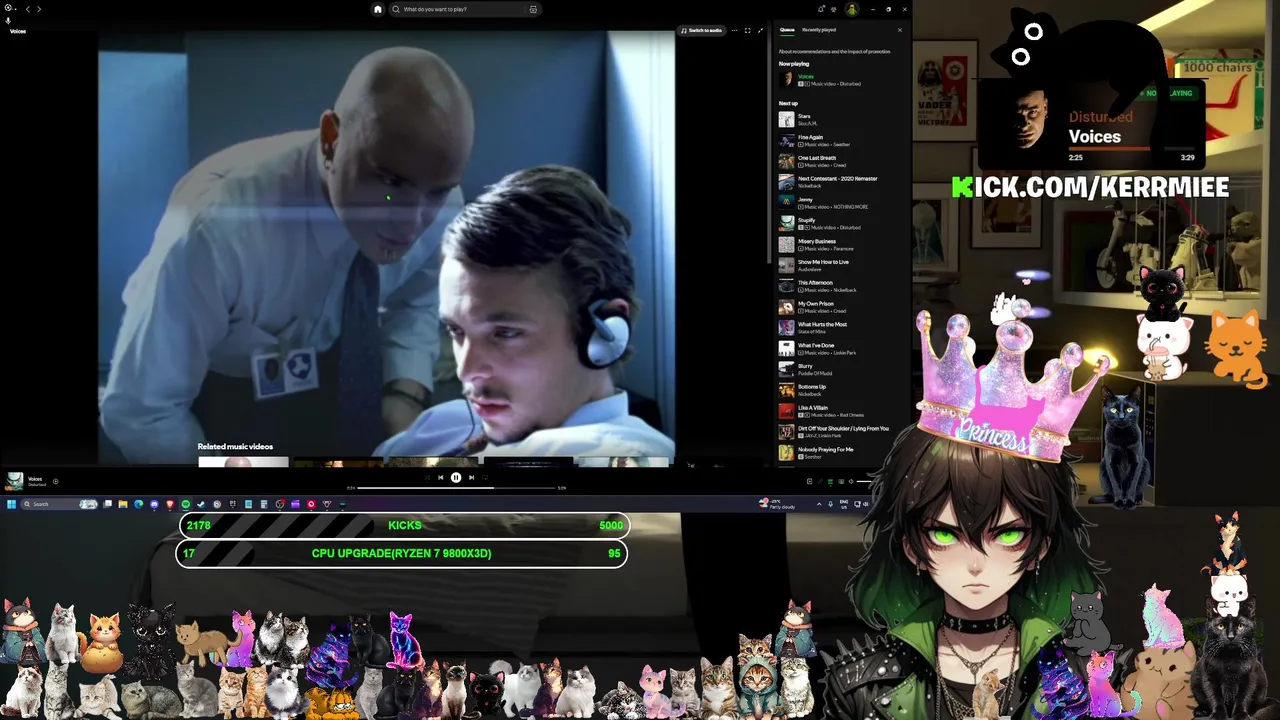
Task: Play Dirt Off Your Shoulder / Lying From You
Action: point(842,432)
